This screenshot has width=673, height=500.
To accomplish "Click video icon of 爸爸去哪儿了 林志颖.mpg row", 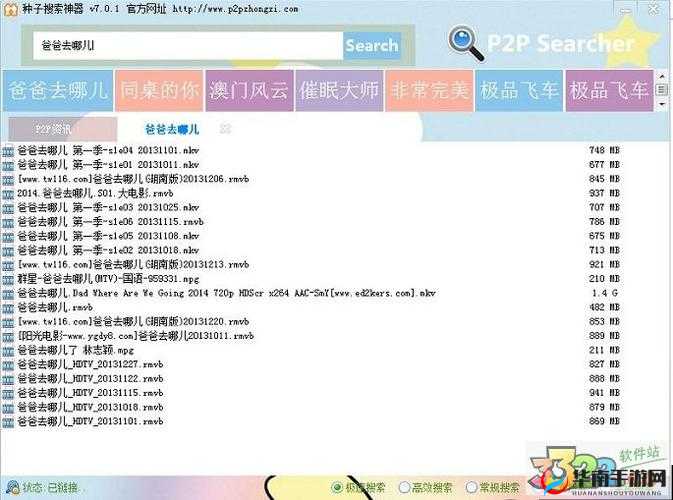I will coord(8,351).
